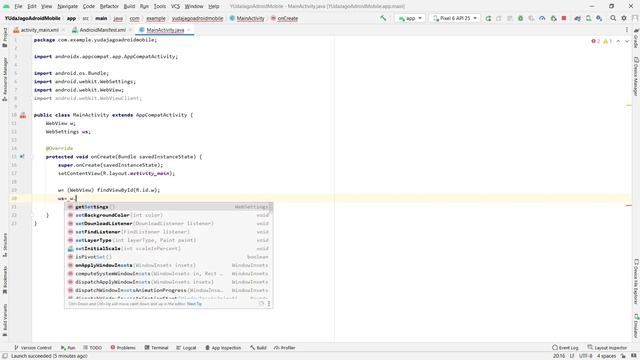Open the Project side panel
Image resolution: width=640 pixels, height=360 pixels.
click(5, 37)
